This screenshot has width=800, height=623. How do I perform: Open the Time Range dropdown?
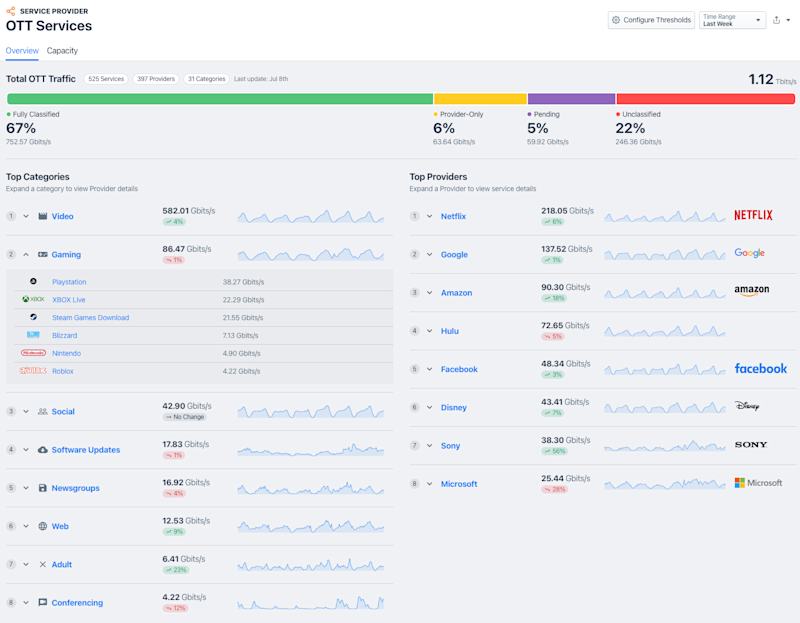click(x=732, y=20)
